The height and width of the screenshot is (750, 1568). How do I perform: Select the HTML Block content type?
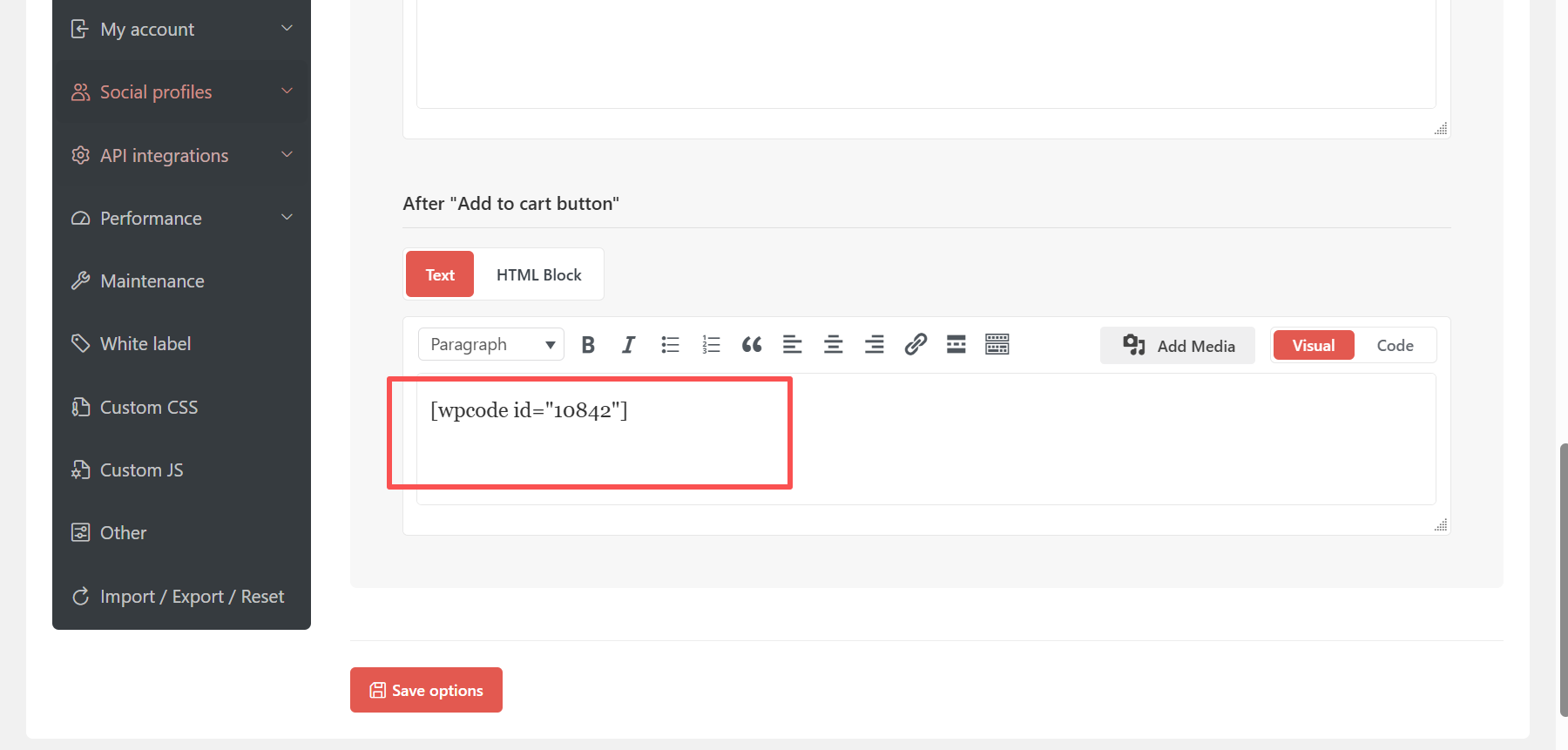(x=538, y=275)
